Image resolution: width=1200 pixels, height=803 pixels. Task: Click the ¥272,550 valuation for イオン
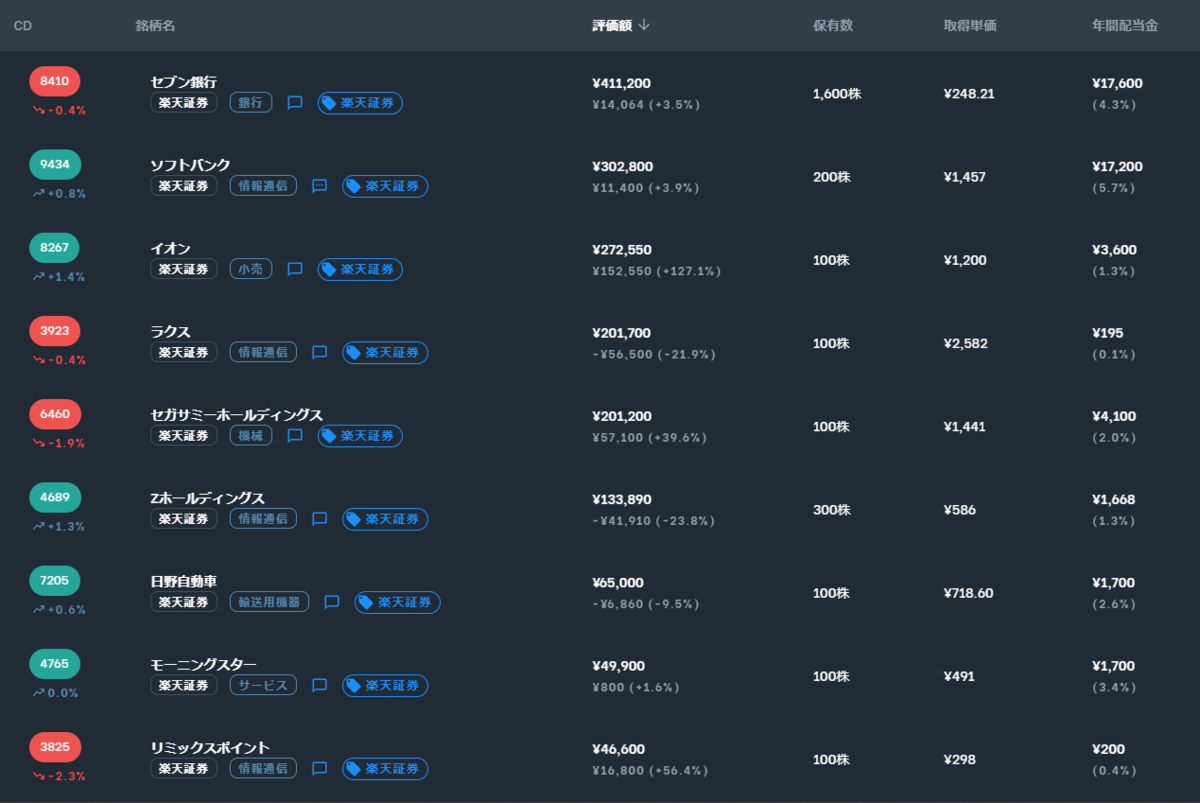tap(621, 249)
